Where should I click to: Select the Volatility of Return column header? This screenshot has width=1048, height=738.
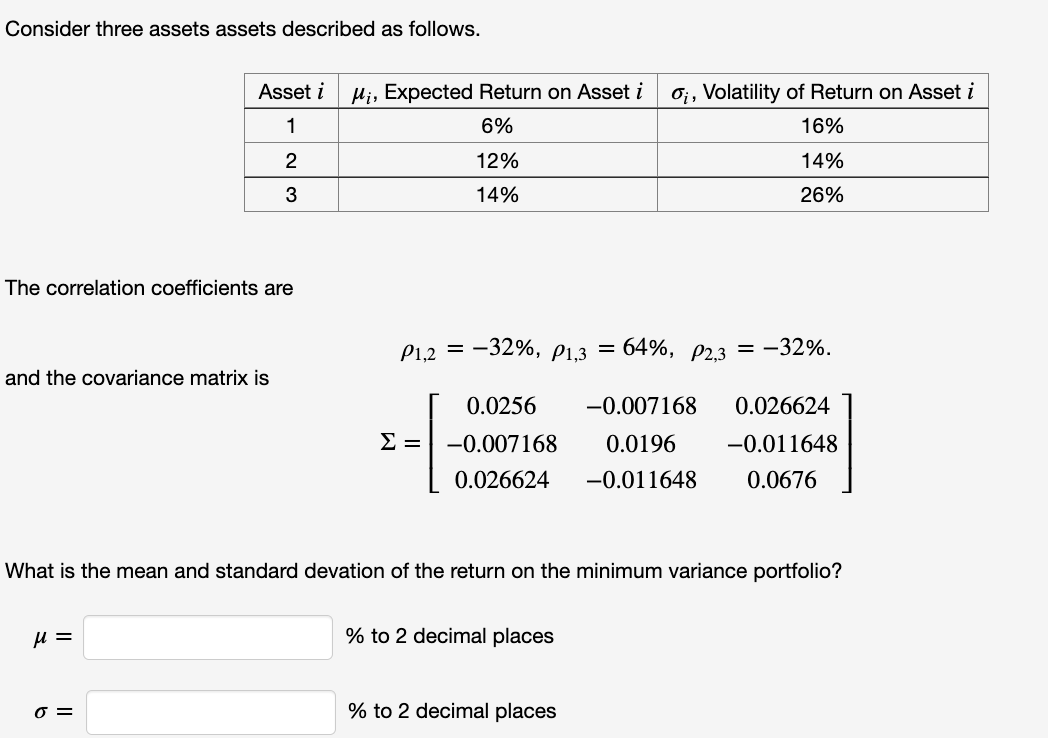(x=821, y=92)
